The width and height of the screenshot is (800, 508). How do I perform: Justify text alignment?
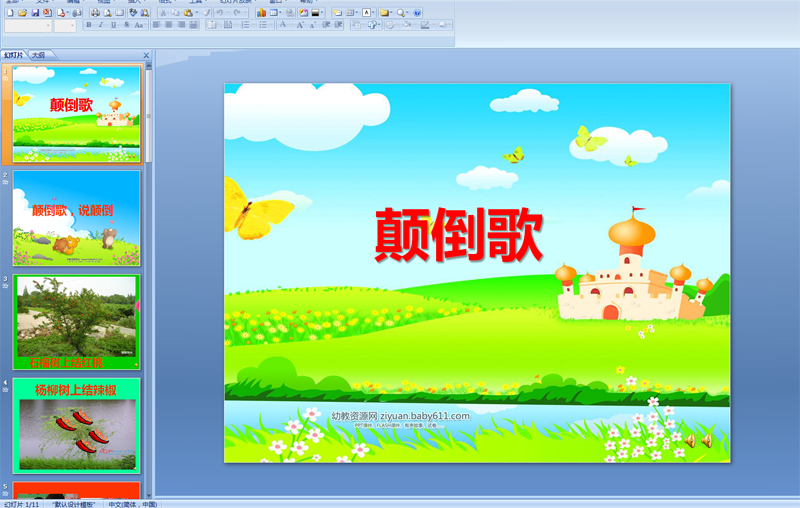pyautogui.click(x=193, y=24)
